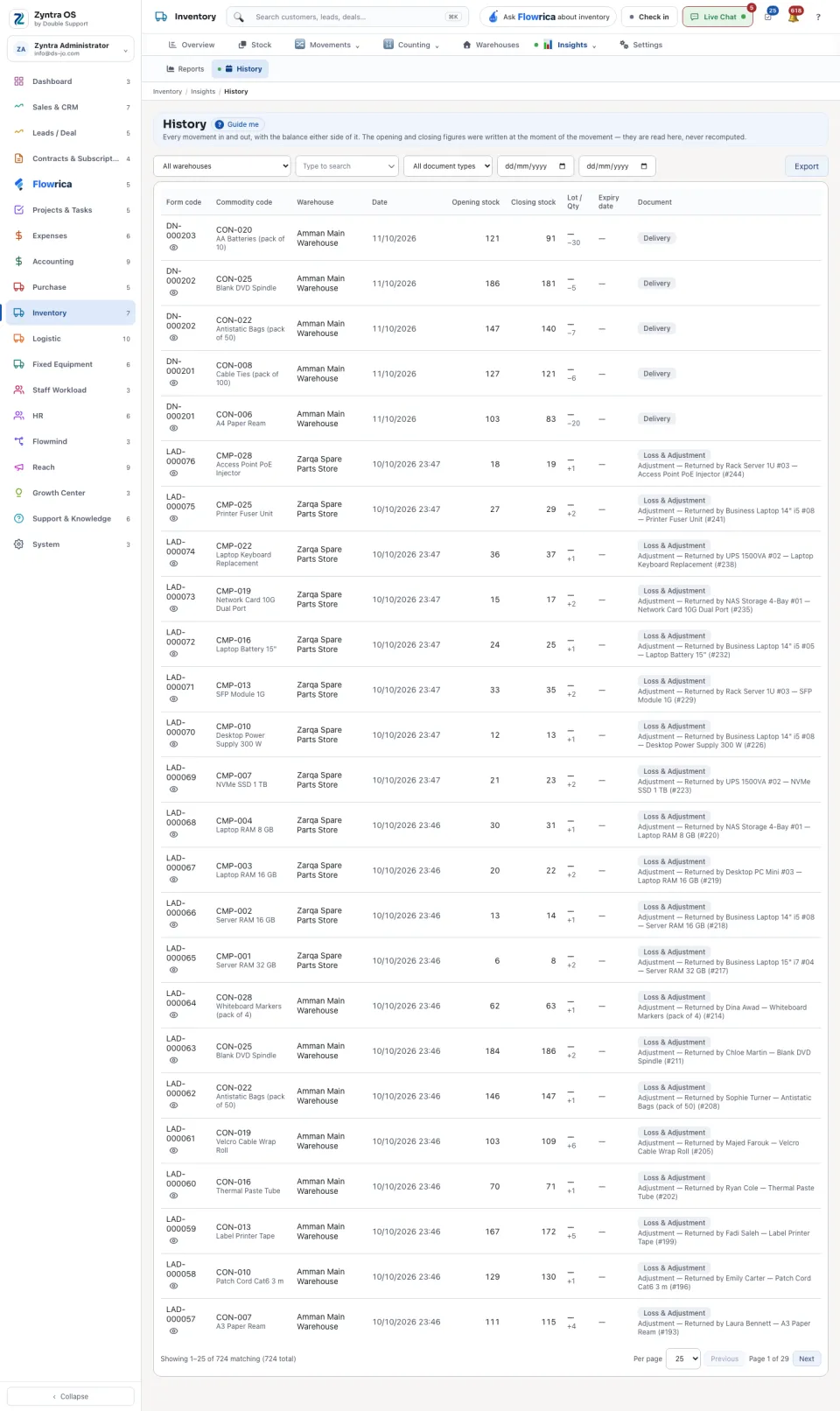Click the eye icon for LAD-000057
This screenshot has width=840, height=1411.
tap(173, 1331)
